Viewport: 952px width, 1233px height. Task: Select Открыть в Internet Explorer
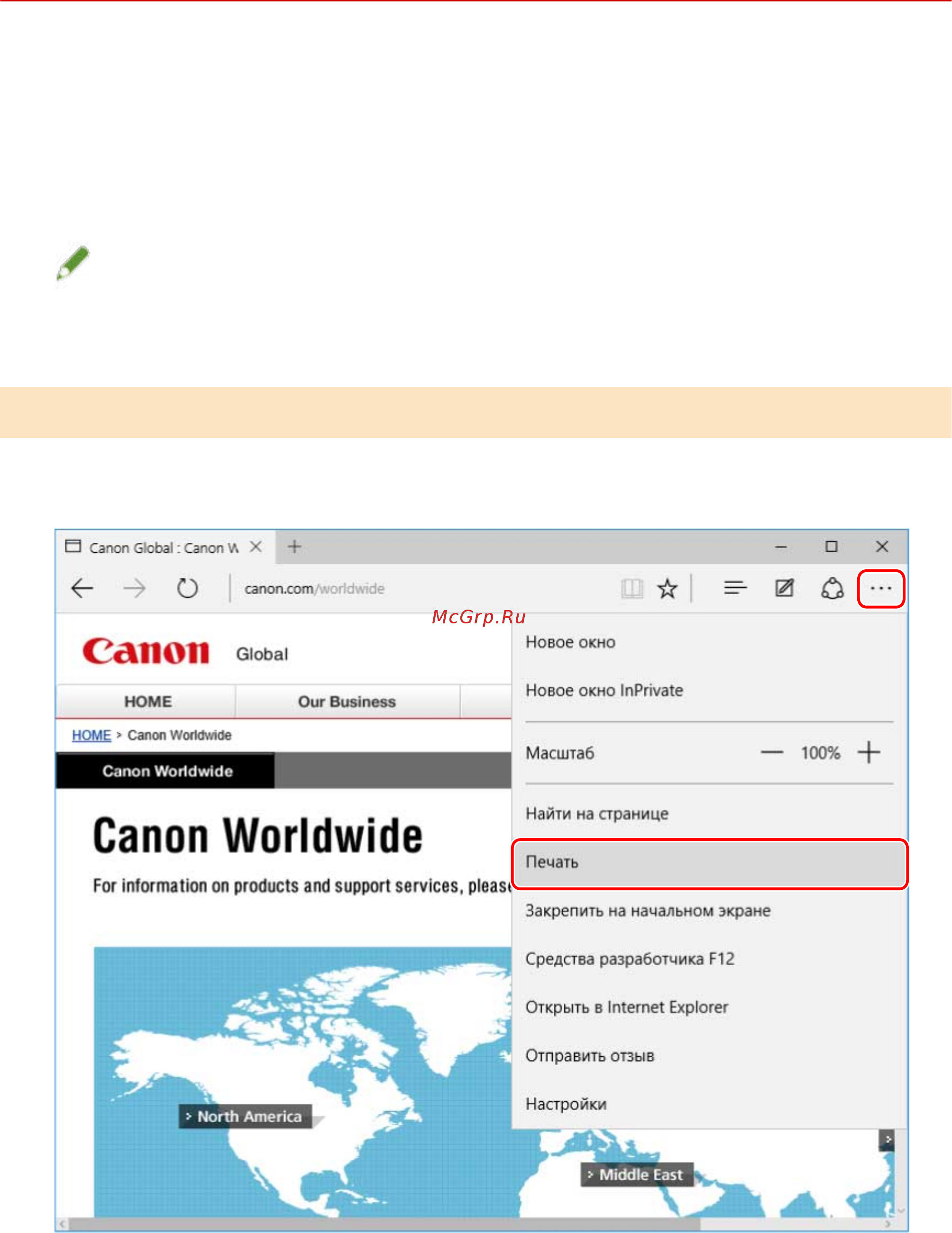[x=709, y=1007]
